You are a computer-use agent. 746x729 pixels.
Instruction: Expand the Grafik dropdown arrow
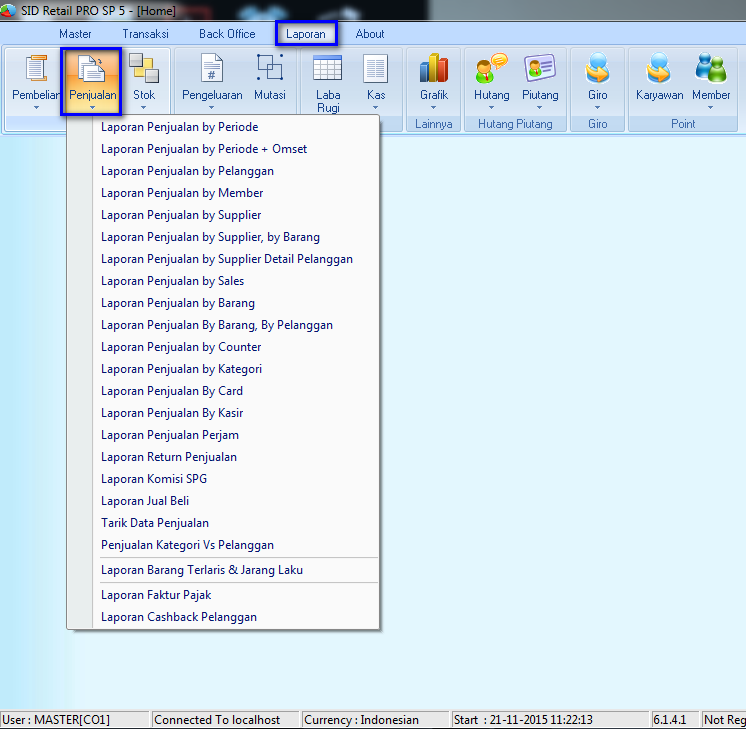point(433,108)
